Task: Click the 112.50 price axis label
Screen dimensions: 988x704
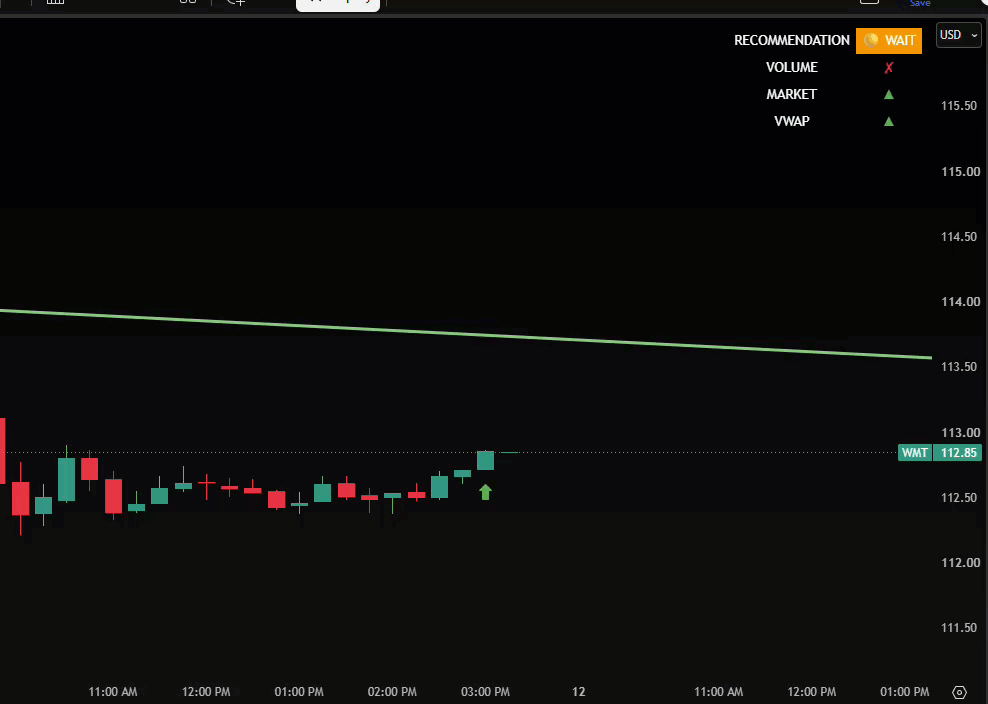Action: 959,498
